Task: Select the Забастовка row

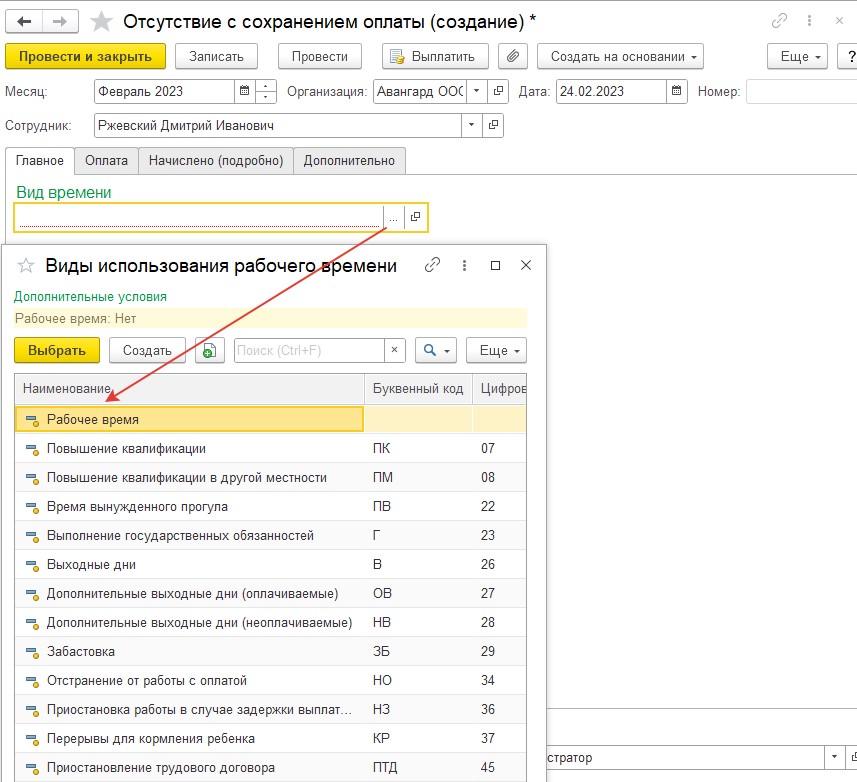Action: click(271, 651)
